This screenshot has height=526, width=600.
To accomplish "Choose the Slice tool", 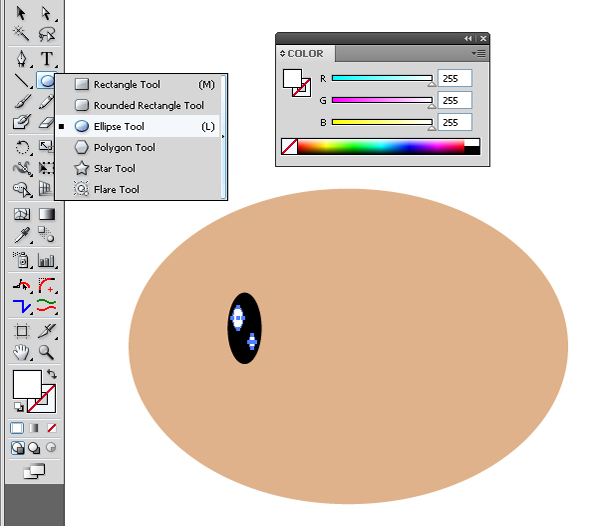I will coord(47,331).
